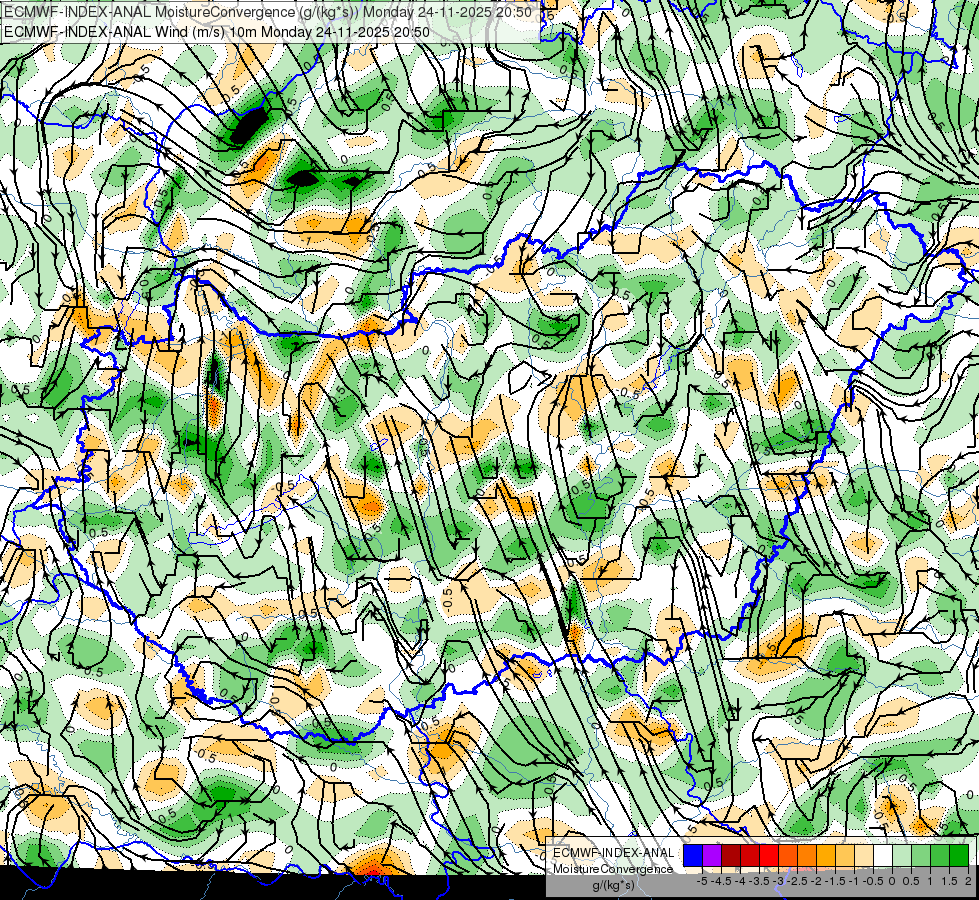The width and height of the screenshot is (979, 900).
Task: Click the legend label MoistureConvergence
Action: 613,869
